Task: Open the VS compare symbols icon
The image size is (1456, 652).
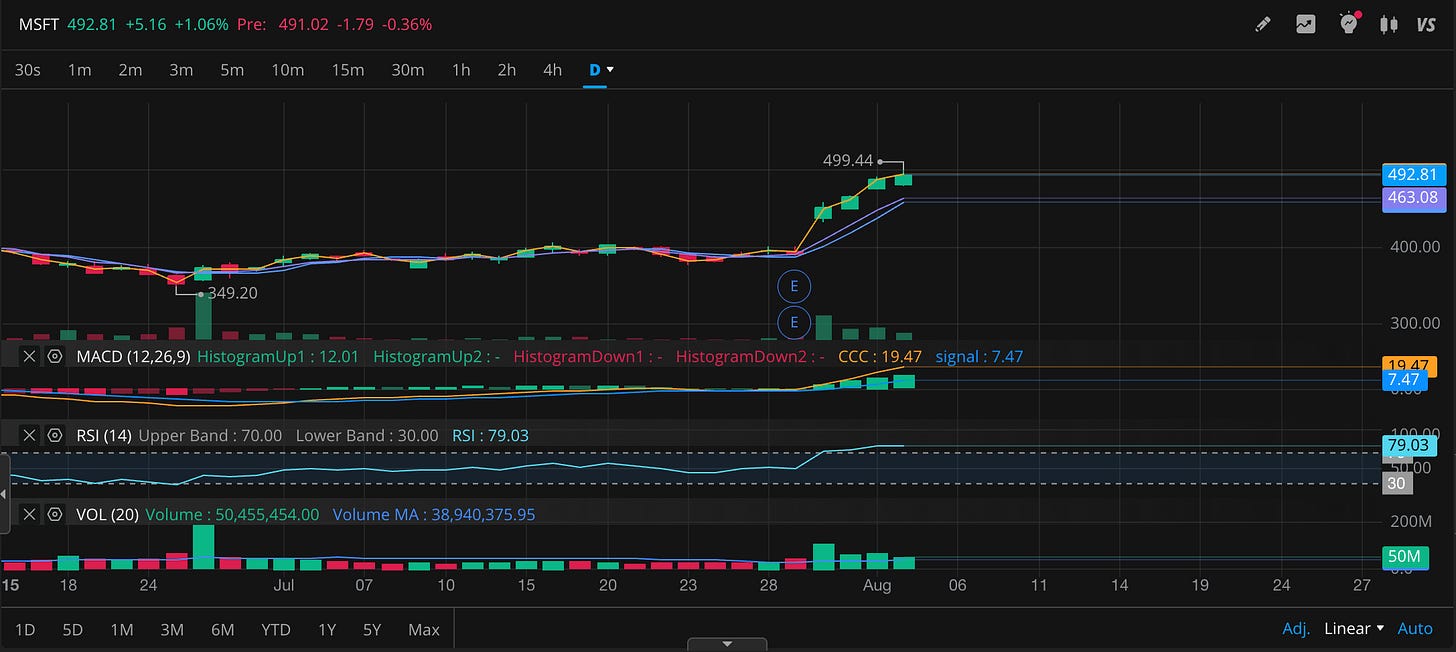Action: [1426, 24]
